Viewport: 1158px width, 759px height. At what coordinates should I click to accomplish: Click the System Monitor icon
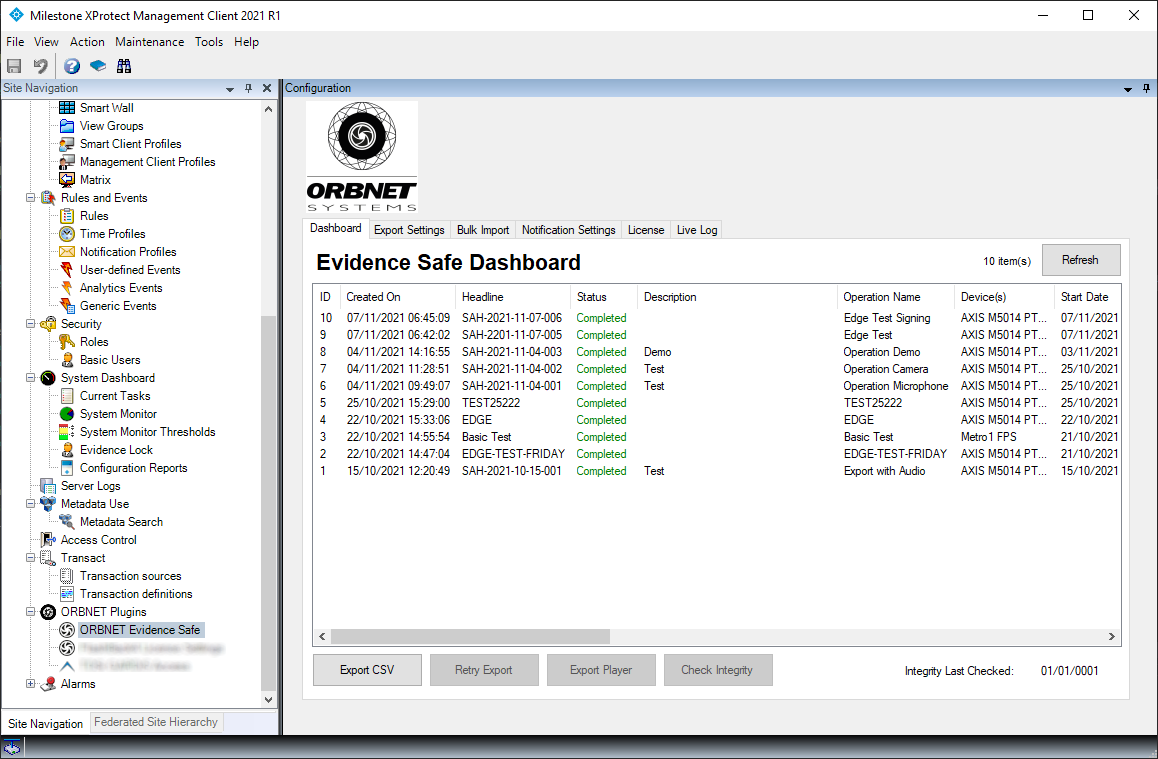tap(67, 414)
